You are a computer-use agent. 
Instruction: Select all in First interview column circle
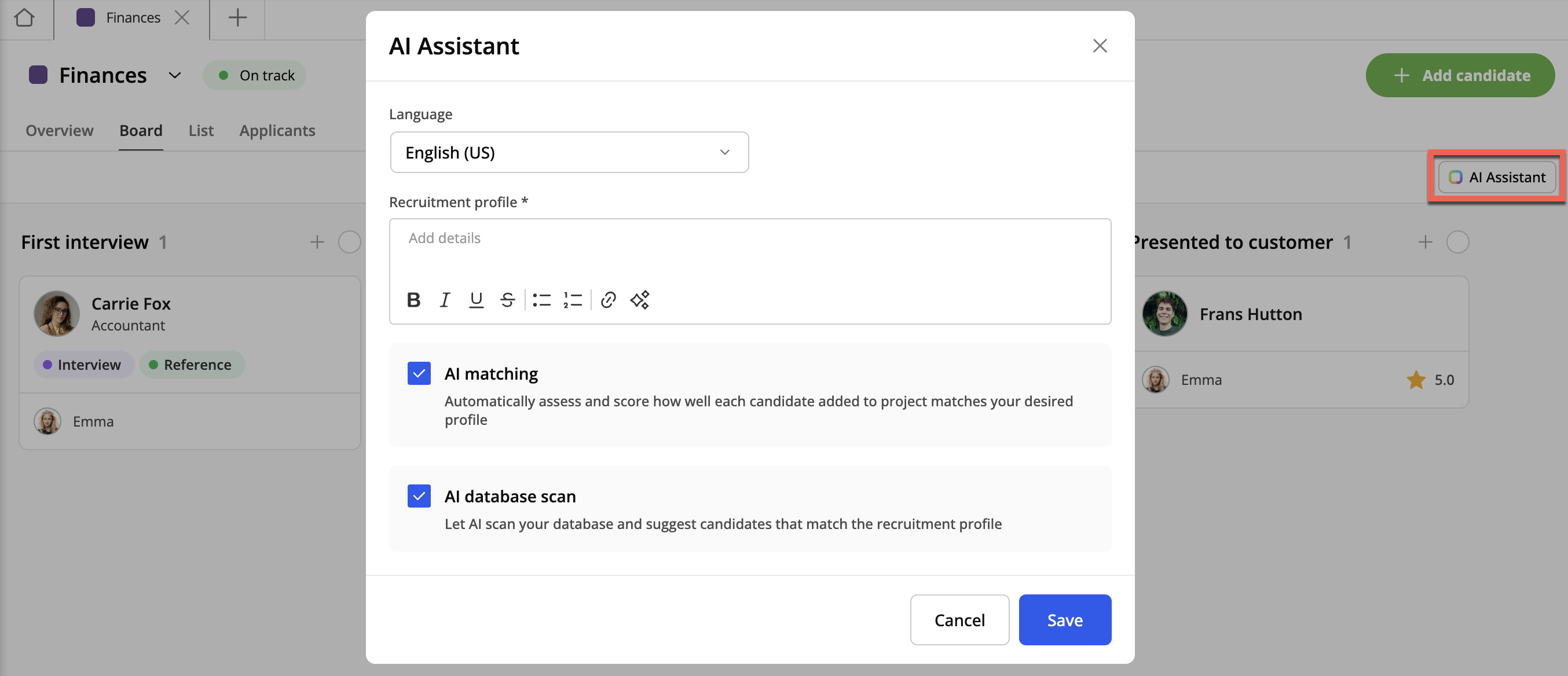coord(349,242)
